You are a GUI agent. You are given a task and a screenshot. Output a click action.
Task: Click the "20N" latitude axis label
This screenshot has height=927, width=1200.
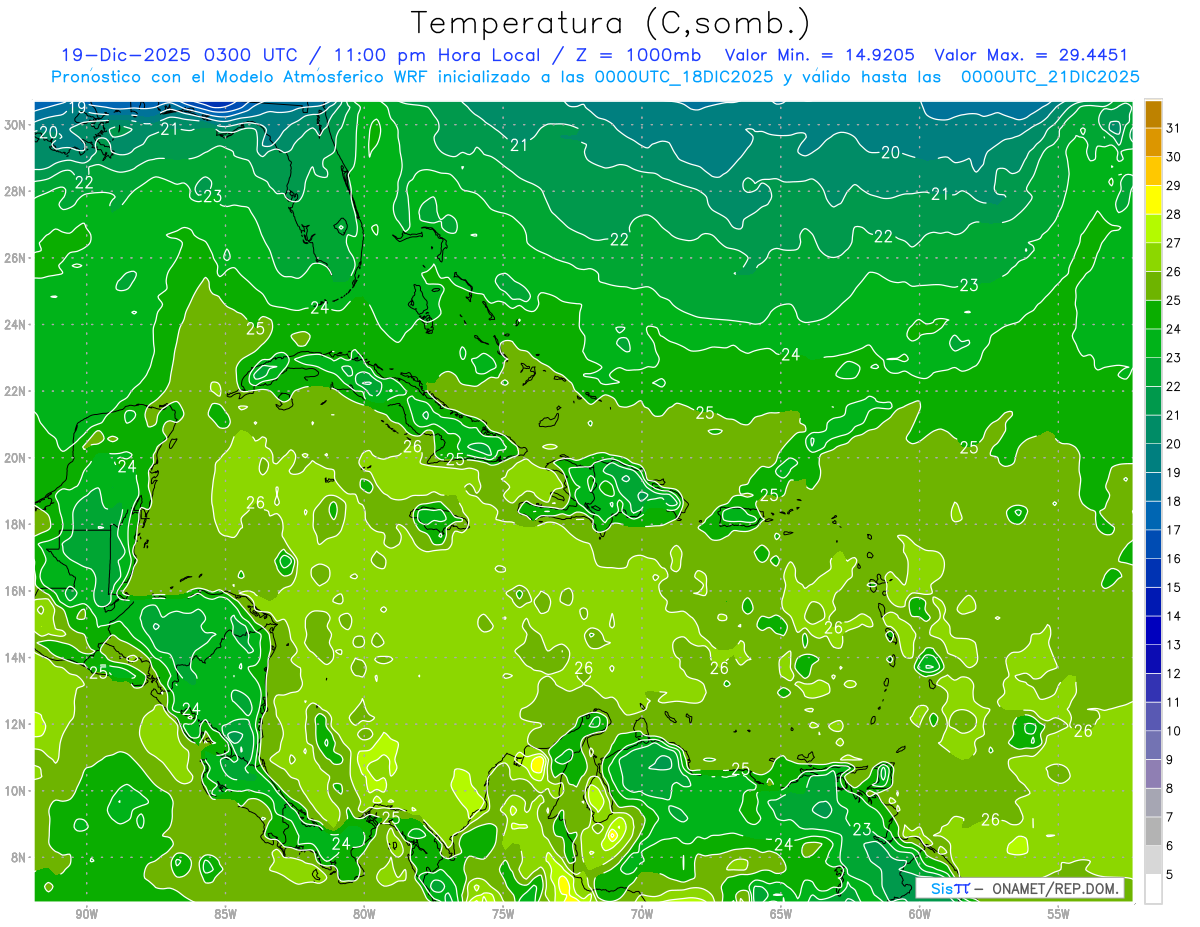pos(14,458)
